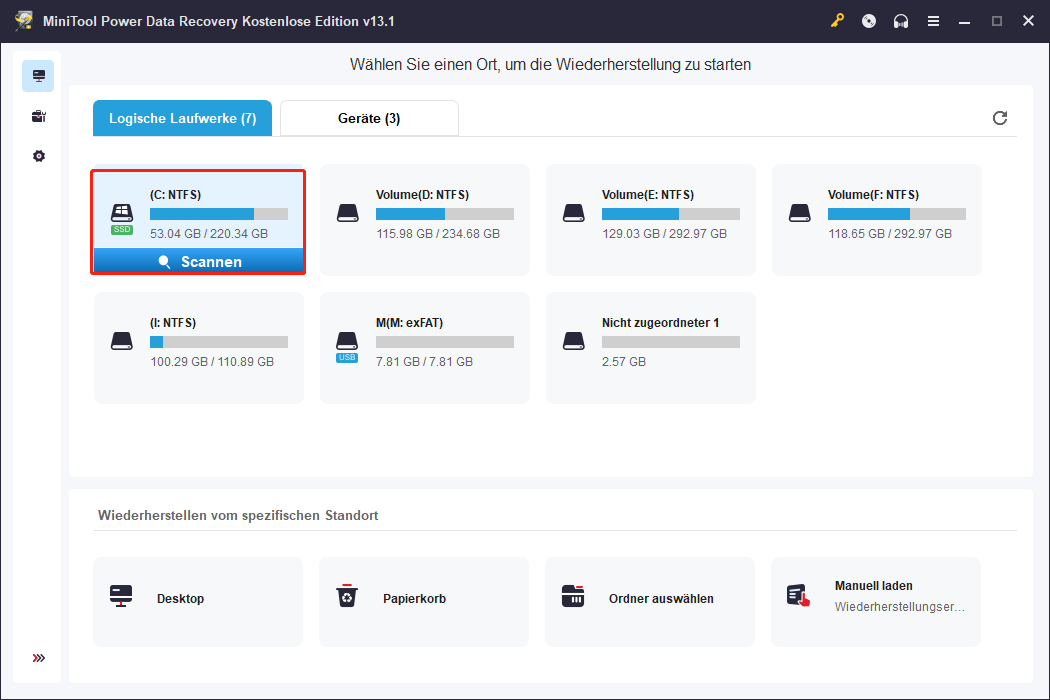
Task: Click the 100.29 GB / 110.89 GB text
Action: (212, 362)
